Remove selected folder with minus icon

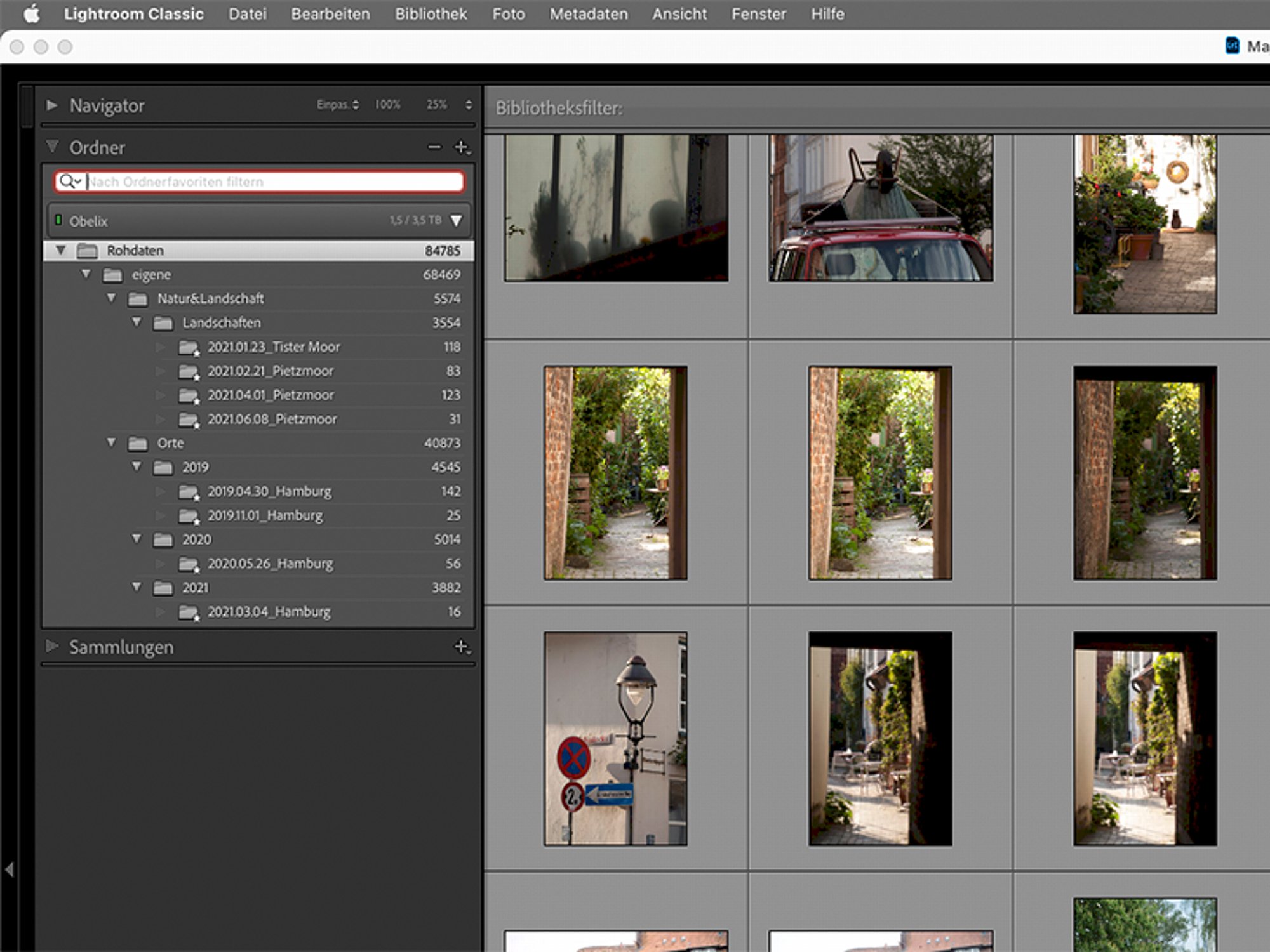coord(434,147)
